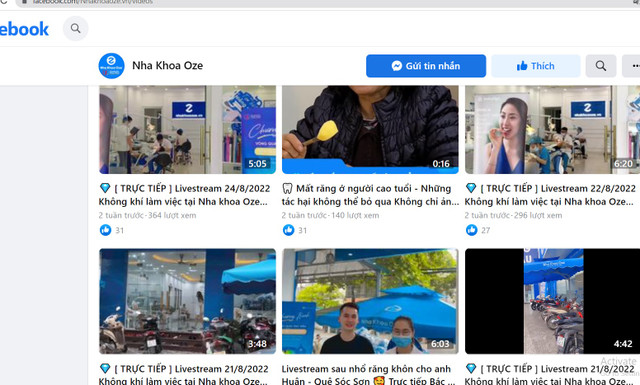This screenshot has width=640, height=385.
Task: Open title Livestream 22/8/2022 Không khí làm việc
Action: 550,195
